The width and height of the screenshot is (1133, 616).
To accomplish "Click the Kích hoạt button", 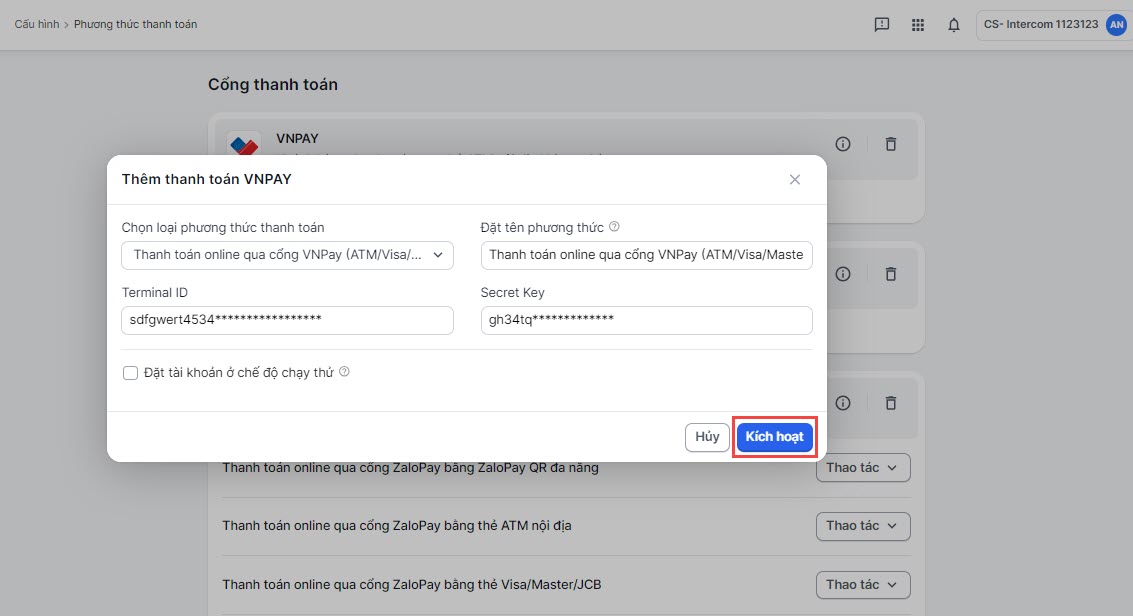I will pos(775,437).
